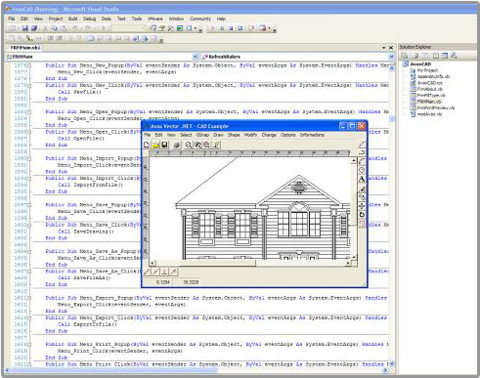Collapse the Menu_New_Popup sub outline
This screenshot has height=378, width=480.
(29, 65)
